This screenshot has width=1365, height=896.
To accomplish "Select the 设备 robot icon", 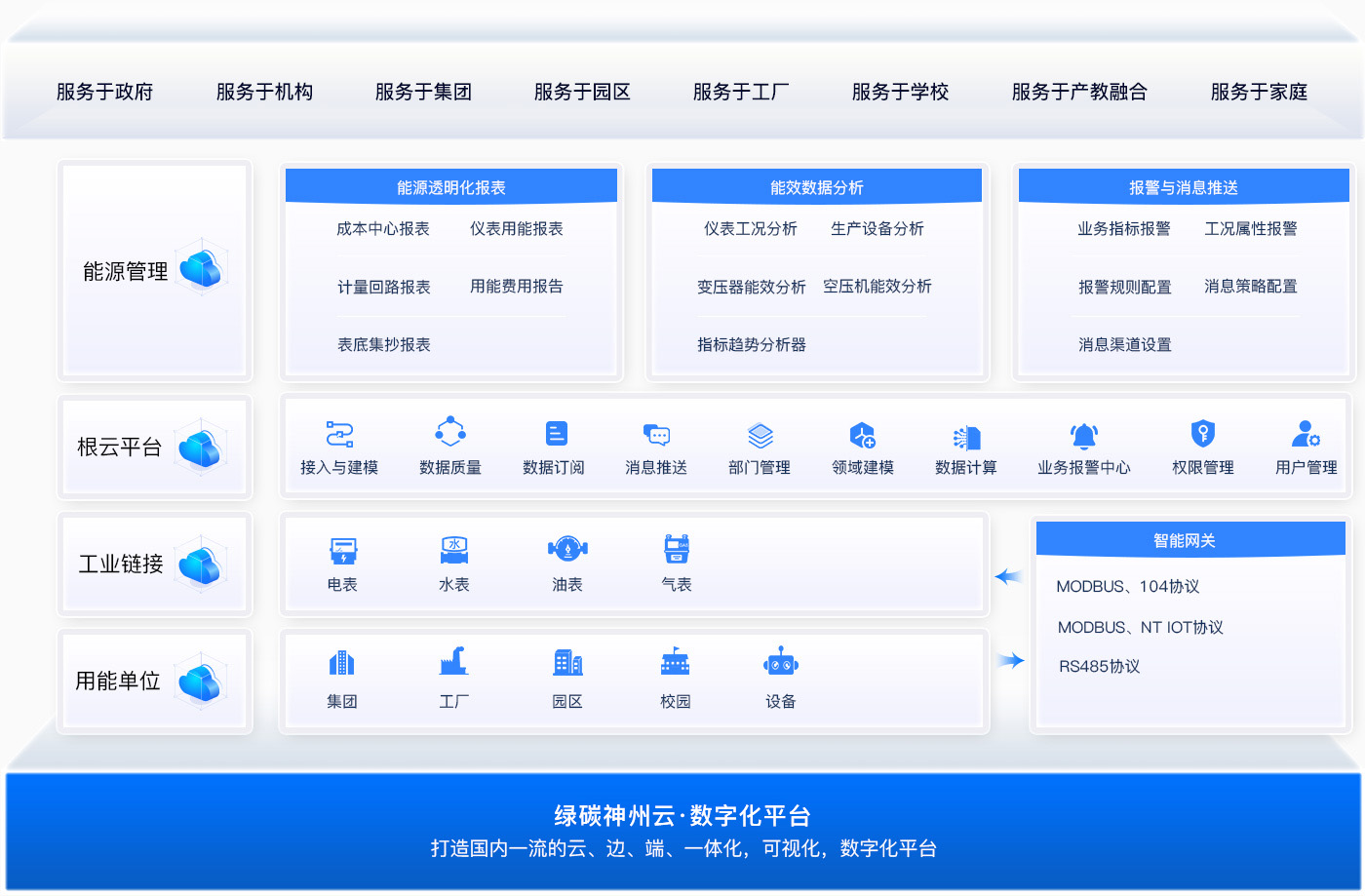I will (x=781, y=661).
